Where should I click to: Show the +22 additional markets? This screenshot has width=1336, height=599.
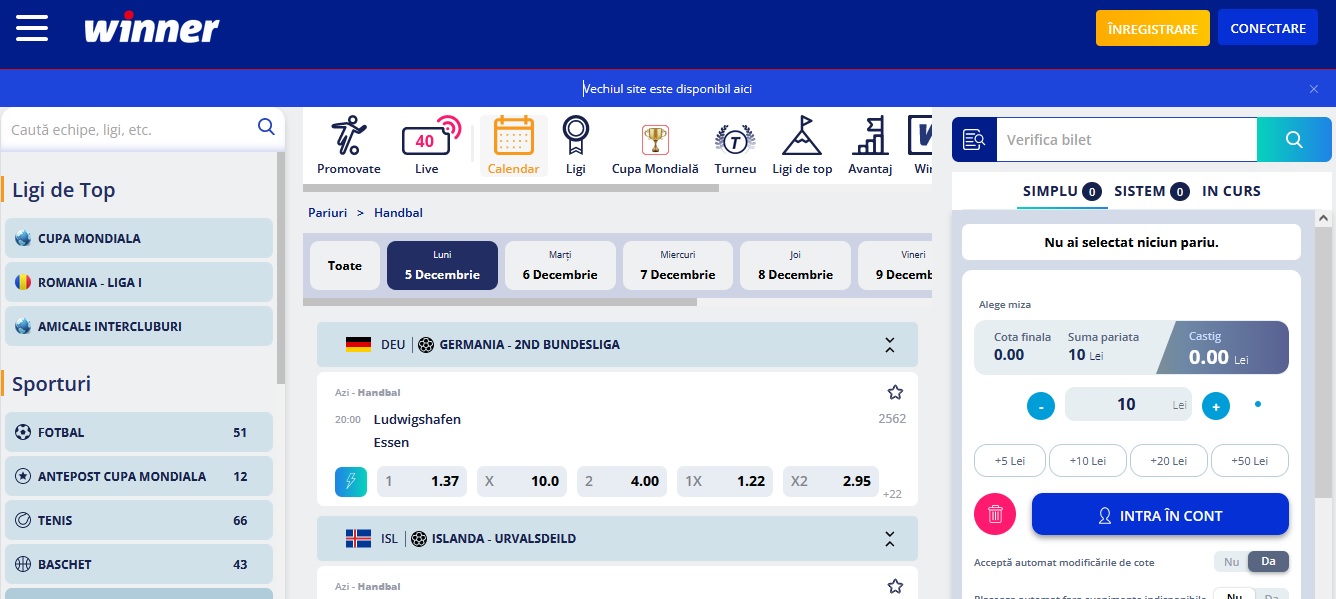(x=892, y=494)
